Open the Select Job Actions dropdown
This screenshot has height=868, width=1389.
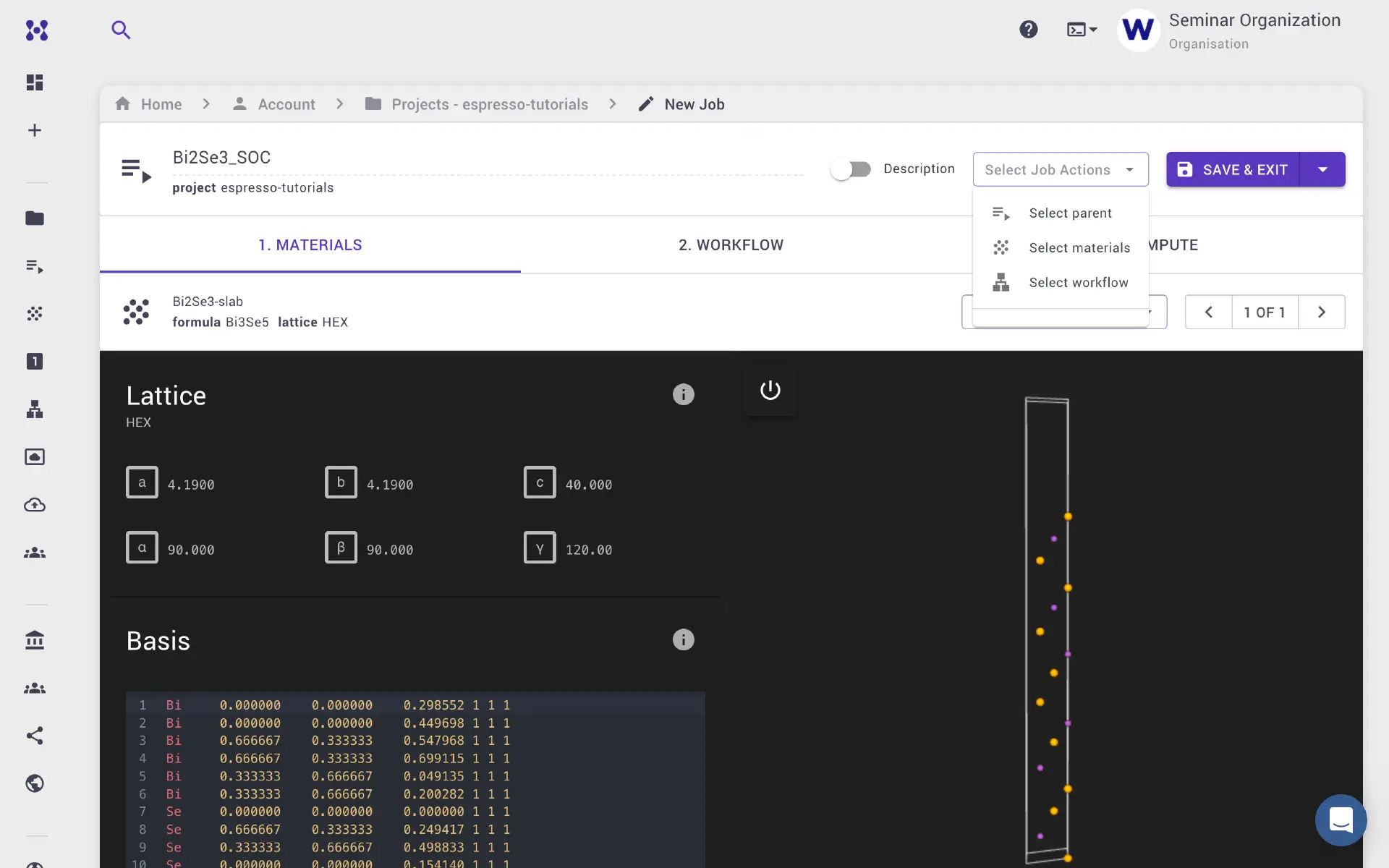click(1060, 169)
